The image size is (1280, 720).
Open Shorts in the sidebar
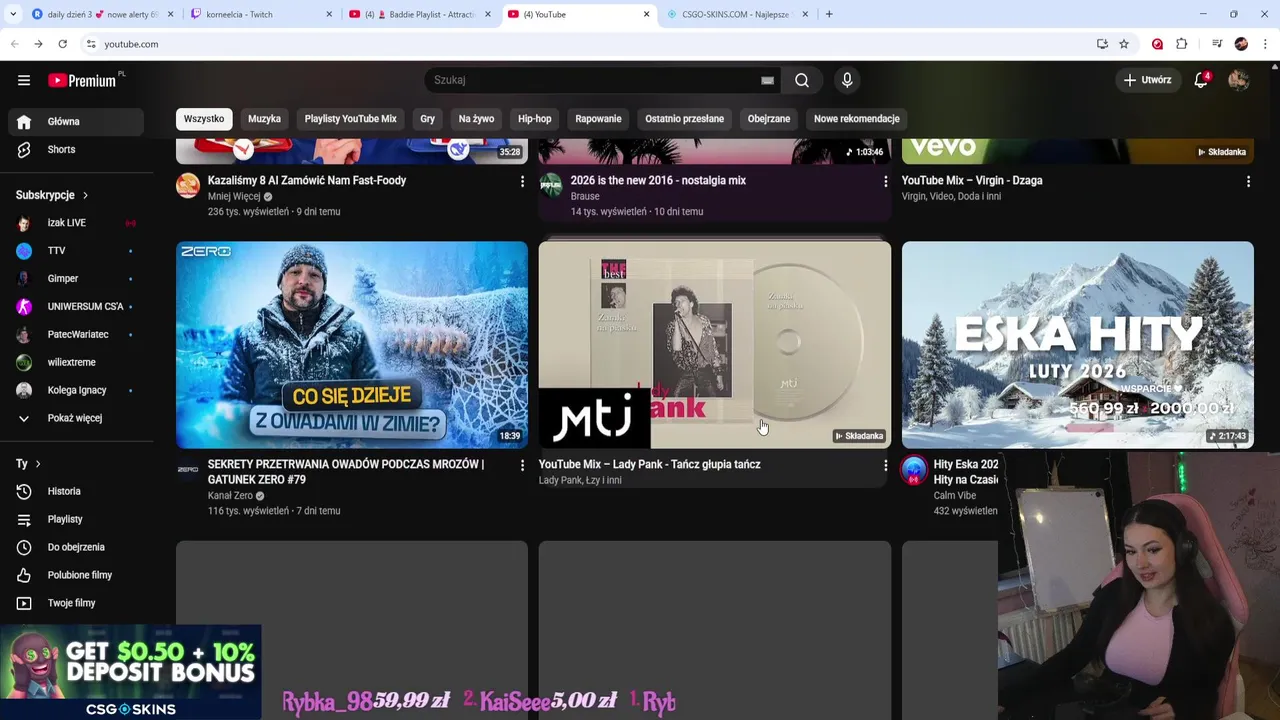click(x=76, y=149)
